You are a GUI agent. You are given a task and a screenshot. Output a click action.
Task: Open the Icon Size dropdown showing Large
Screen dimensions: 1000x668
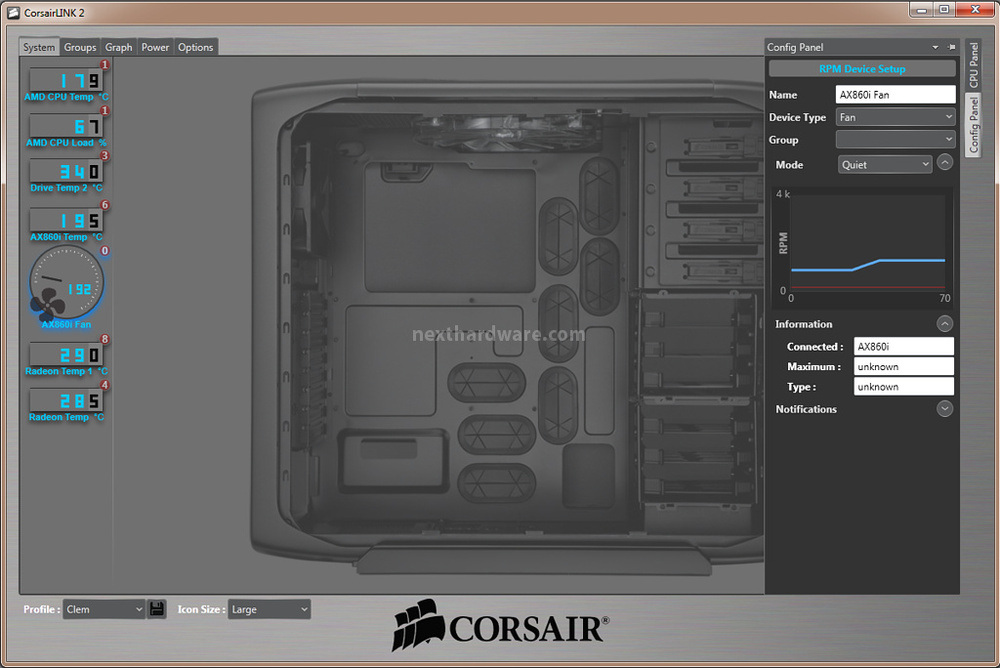(269, 609)
